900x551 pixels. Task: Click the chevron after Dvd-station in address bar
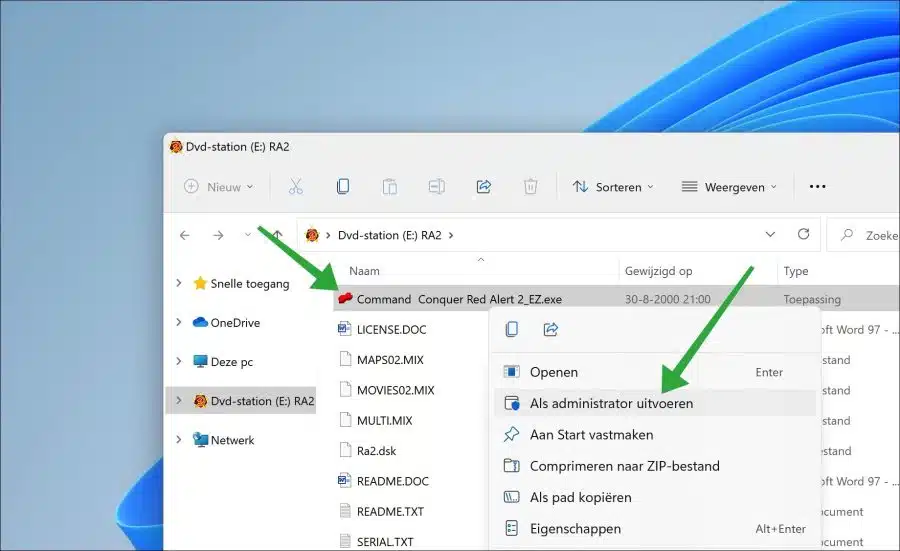[451, 235]
